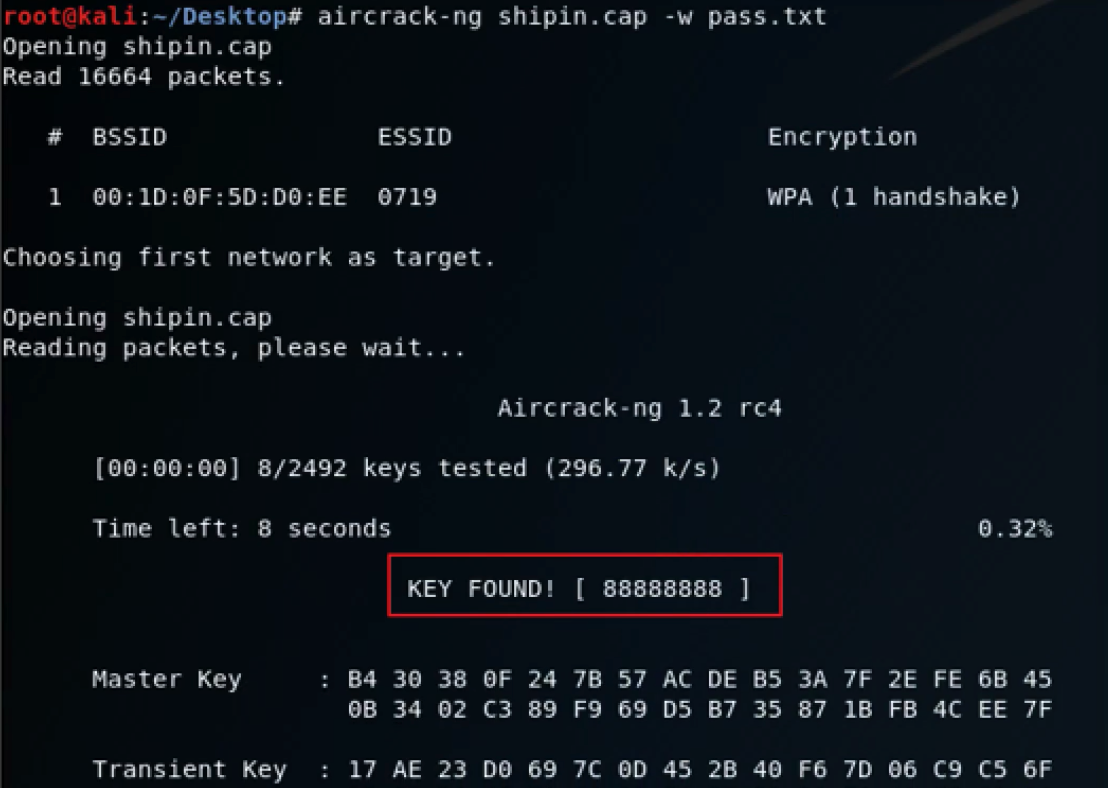Click the 8/2492 keys tested line
Image resolution: width=1108 pixels, height=788 pixels.
407,468
